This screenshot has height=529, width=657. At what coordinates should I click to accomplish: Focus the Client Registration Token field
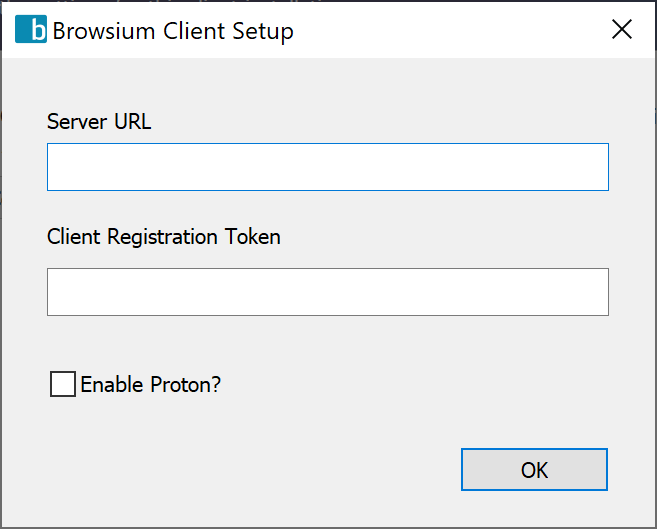point(327,292)
